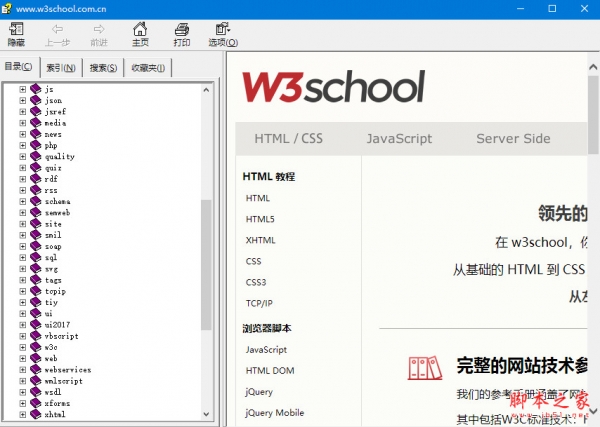Click the book icon beside rdf

pyautogui.click(x=36, y=179)
